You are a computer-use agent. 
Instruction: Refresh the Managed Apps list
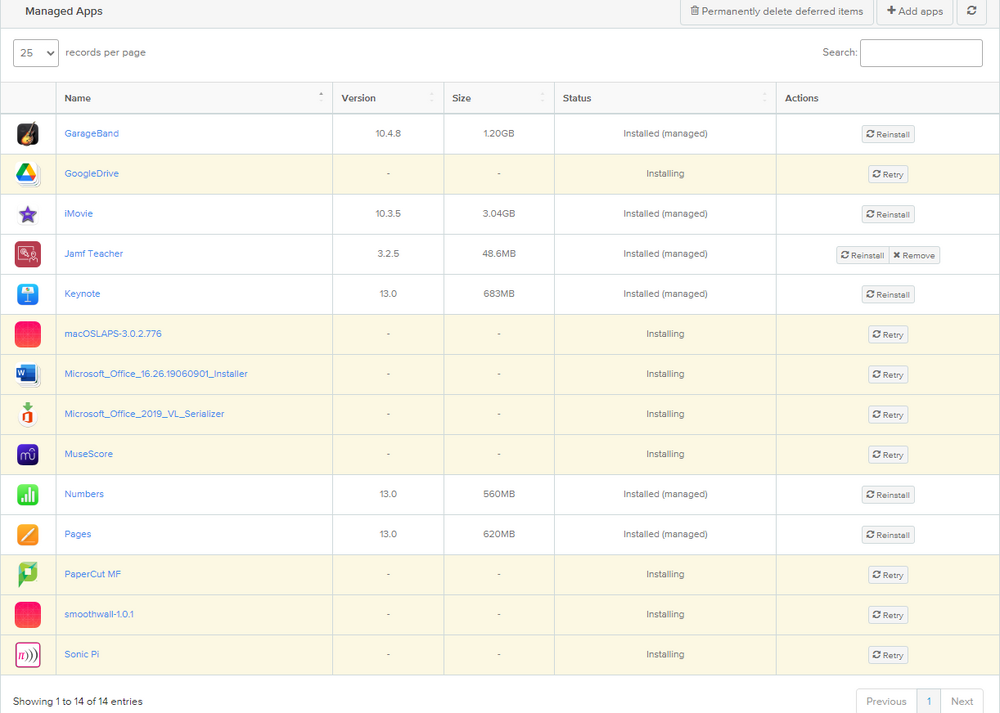pyautogui.click(x=971, y=11)
